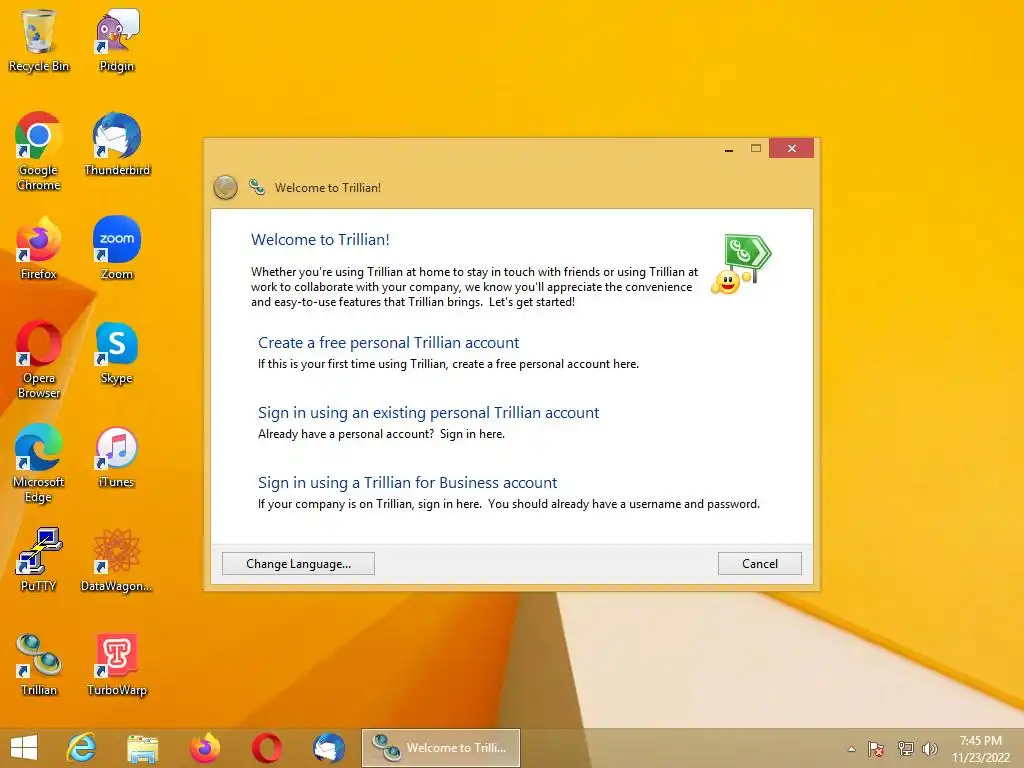Click the Trillian desktop shortcut
This screenshot has height=768, width=1024.
pyautogui.click(x=39, y=664)
